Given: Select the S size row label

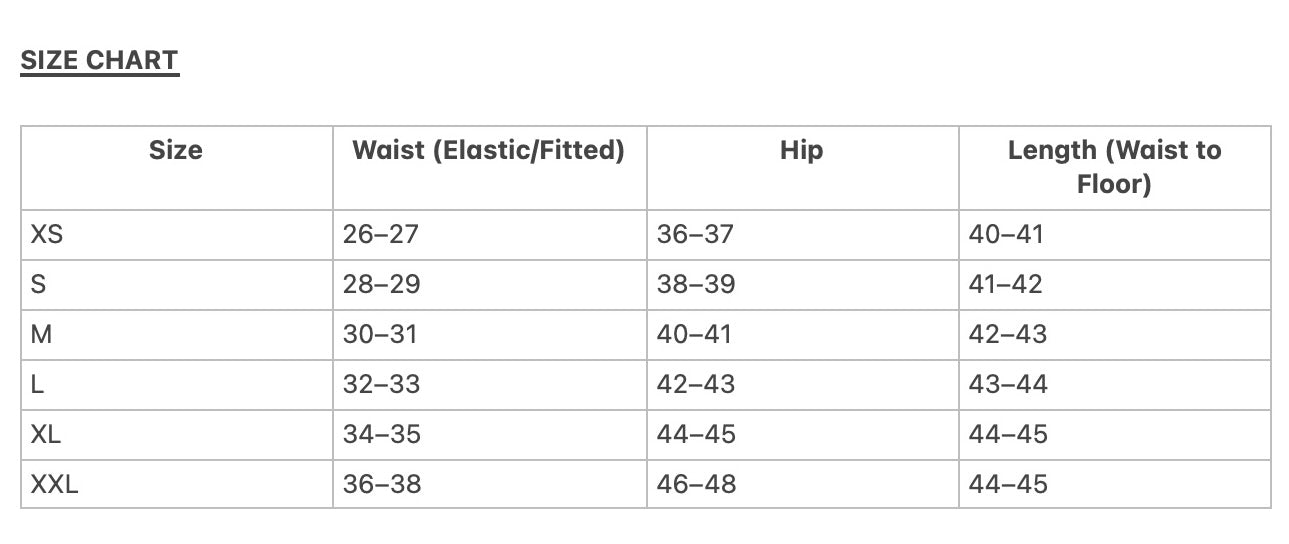Looking at the screenshot, I should pos(39,284).
